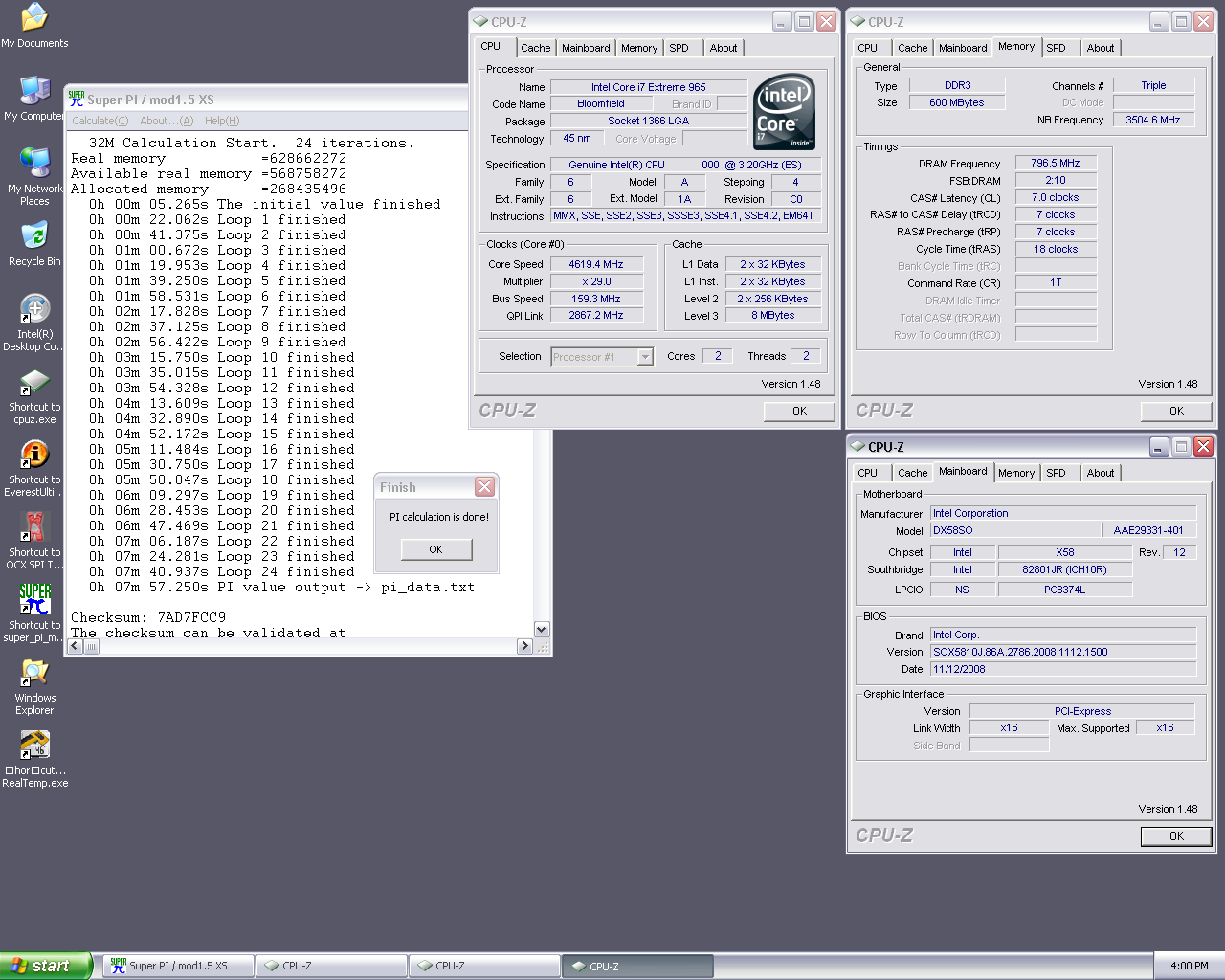Switch to Cache tab in CPU-Z CPU window
This screenshot has height=980, width=1225.
(x=536, y=48)
